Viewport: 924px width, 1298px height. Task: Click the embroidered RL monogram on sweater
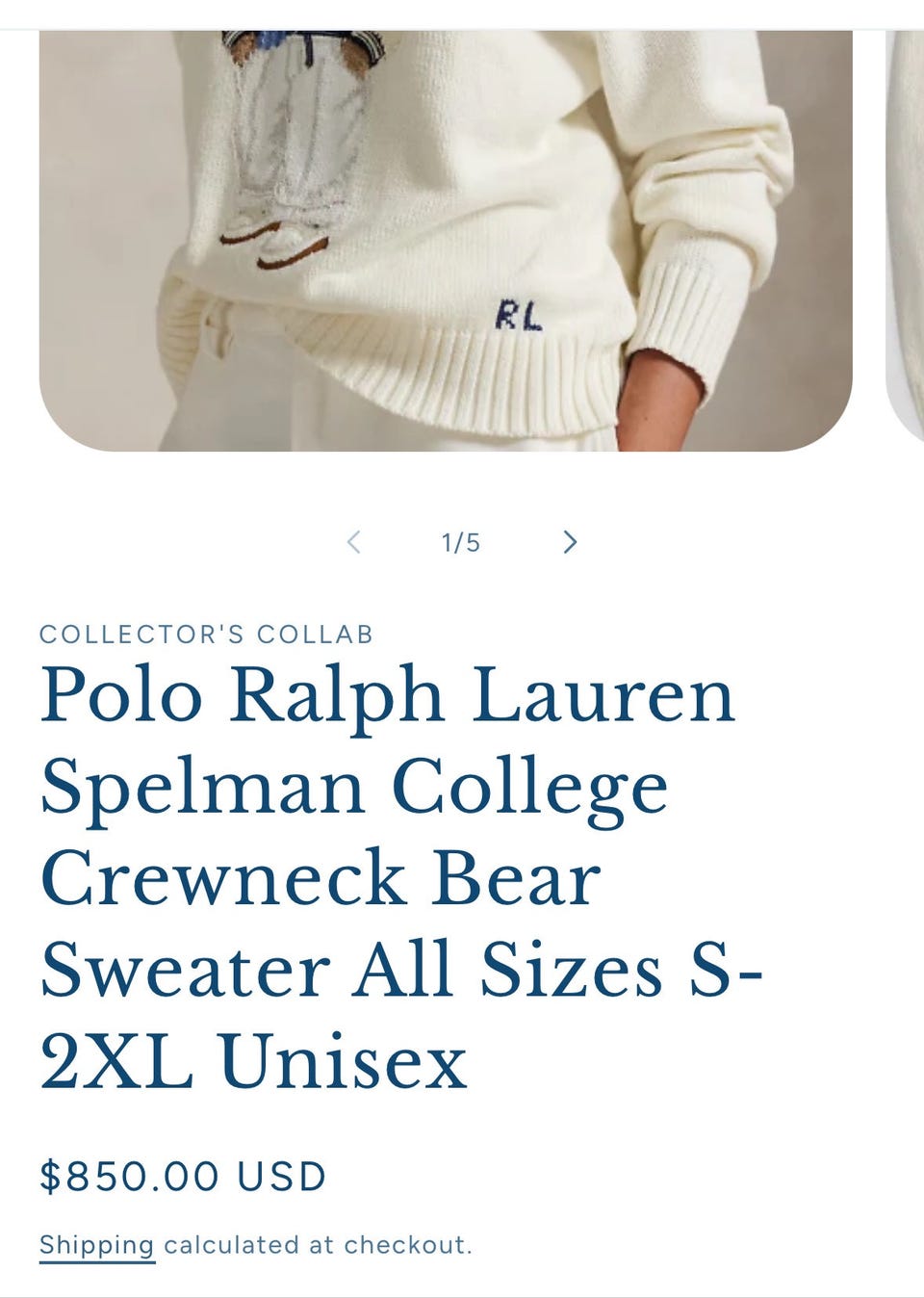point(518,315)
